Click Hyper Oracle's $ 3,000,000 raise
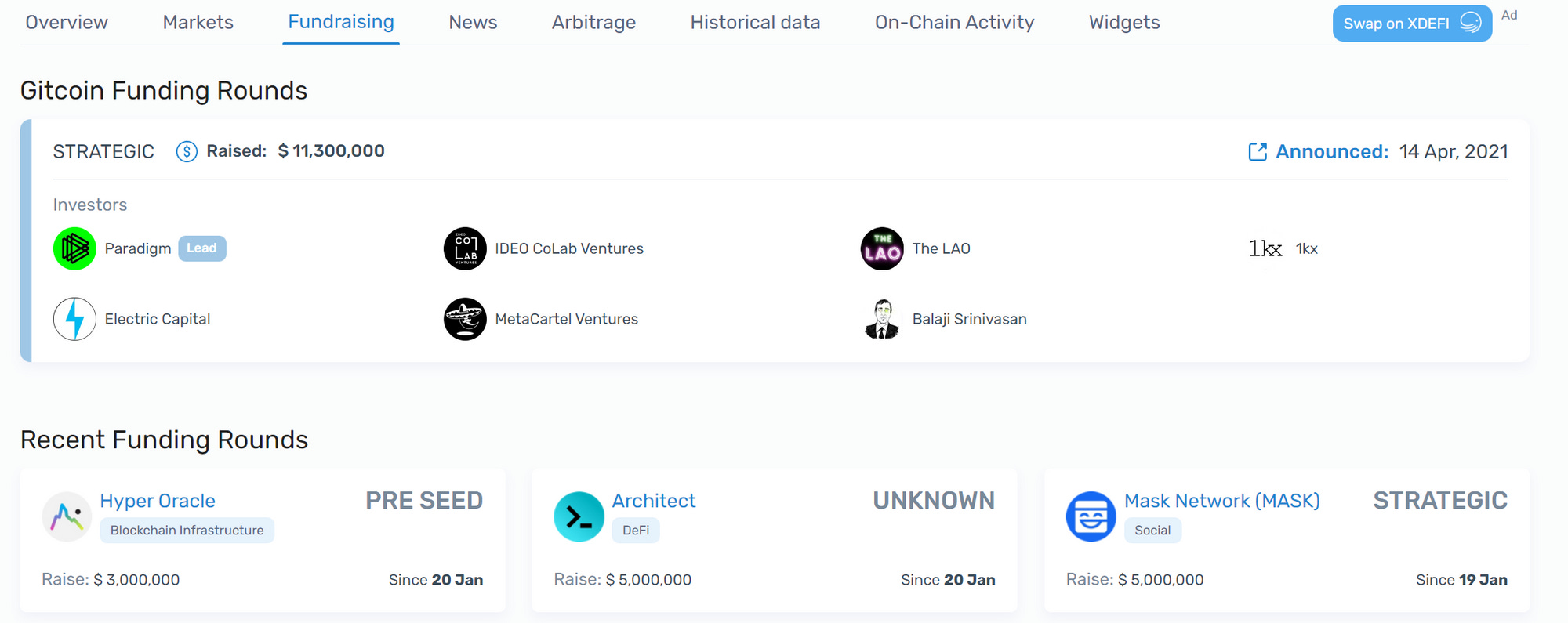 tap(136, 580)
